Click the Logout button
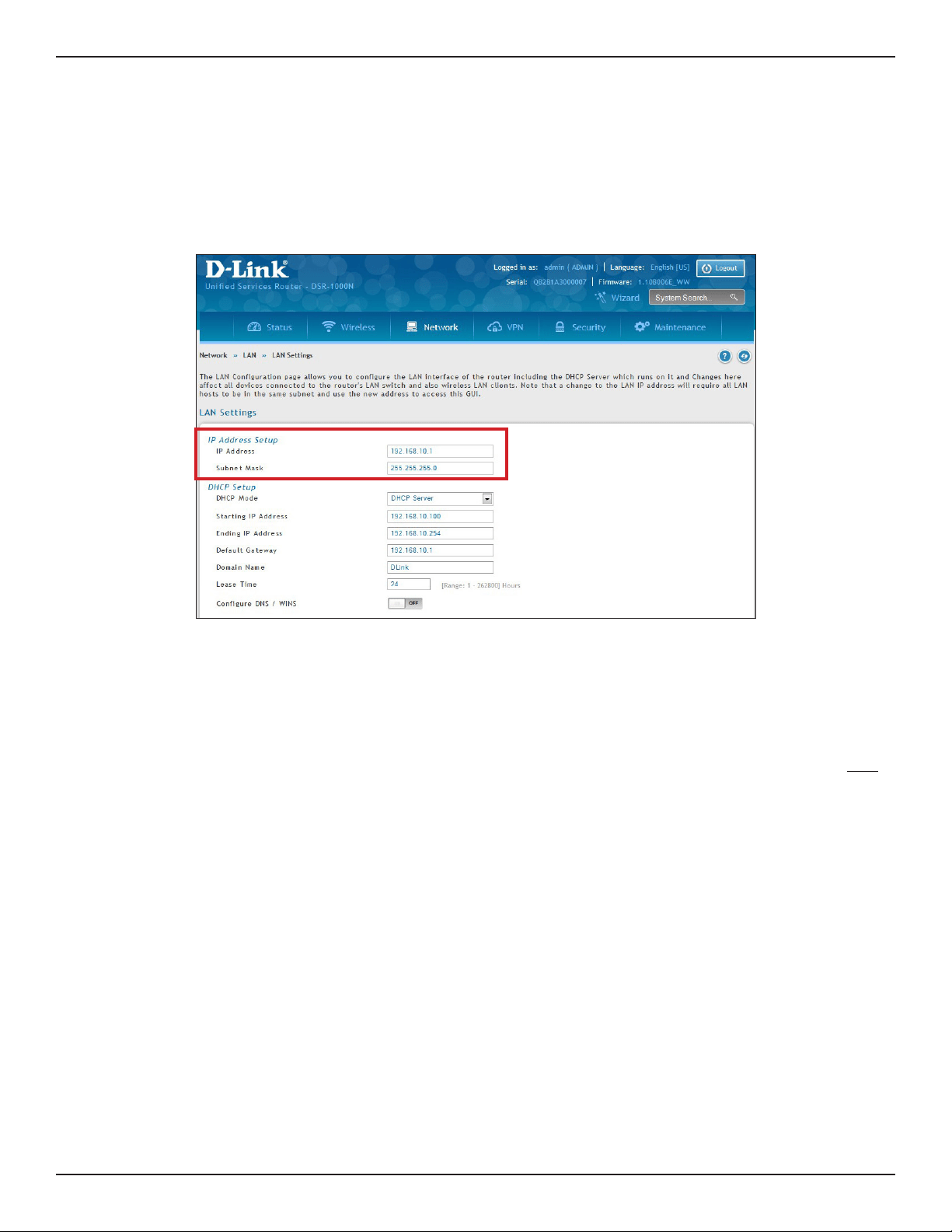 pyautogui.click(x=720, y=268)
